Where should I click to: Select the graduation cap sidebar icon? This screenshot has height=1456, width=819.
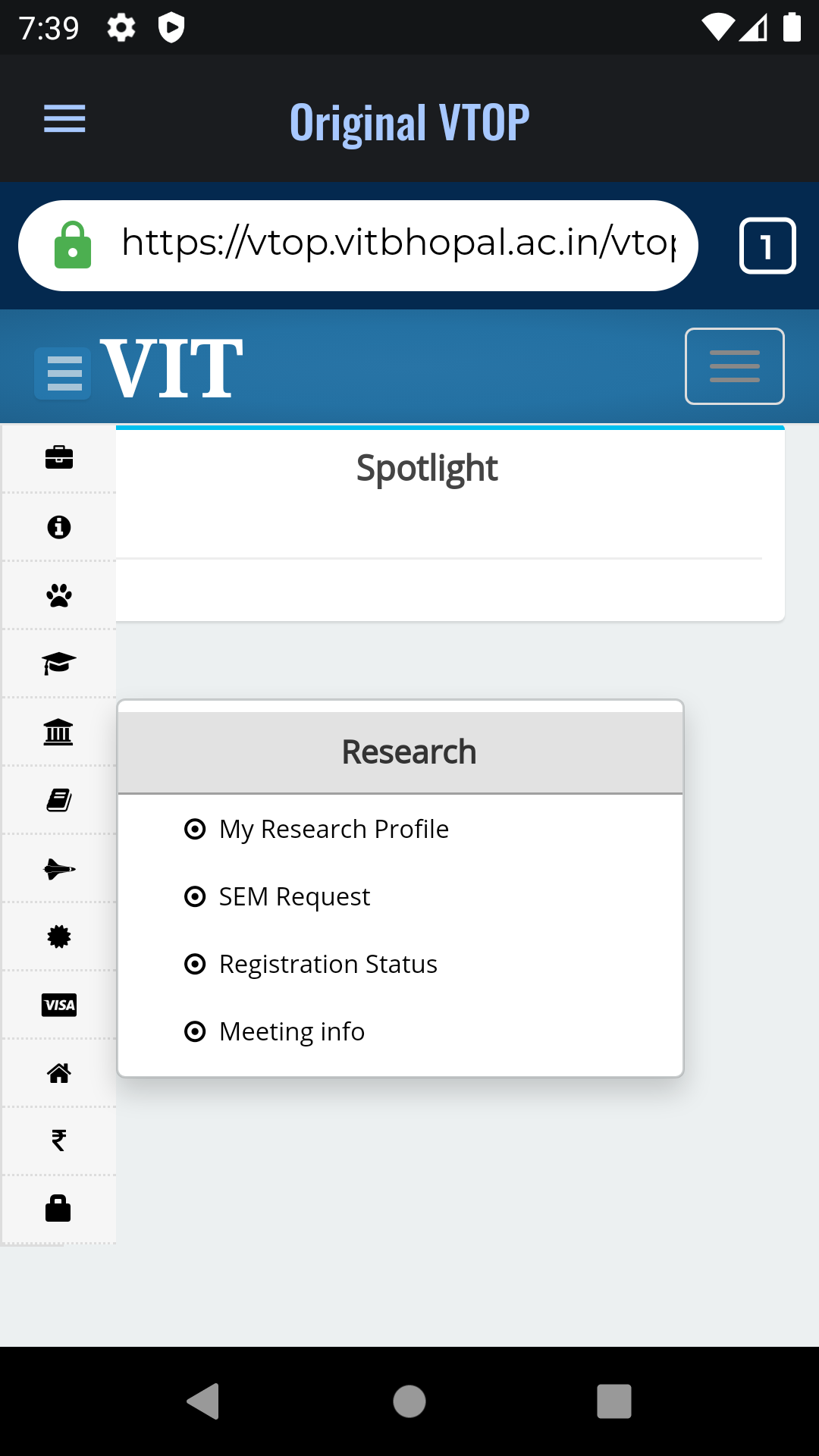59,663
